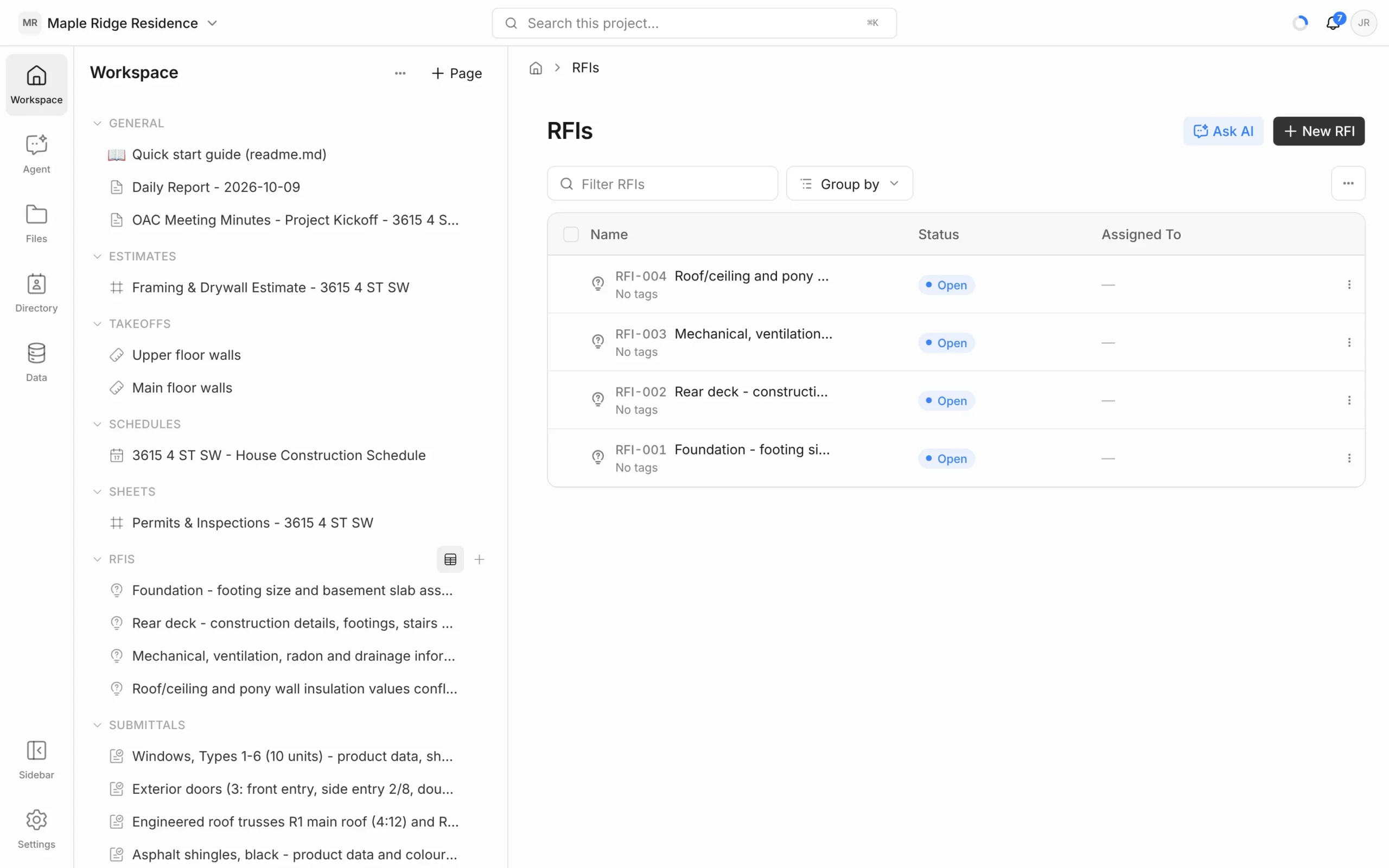Screen dimensions: 1389x868
Task: Click the Open status of RFI-002
Action: coord(946,401)
